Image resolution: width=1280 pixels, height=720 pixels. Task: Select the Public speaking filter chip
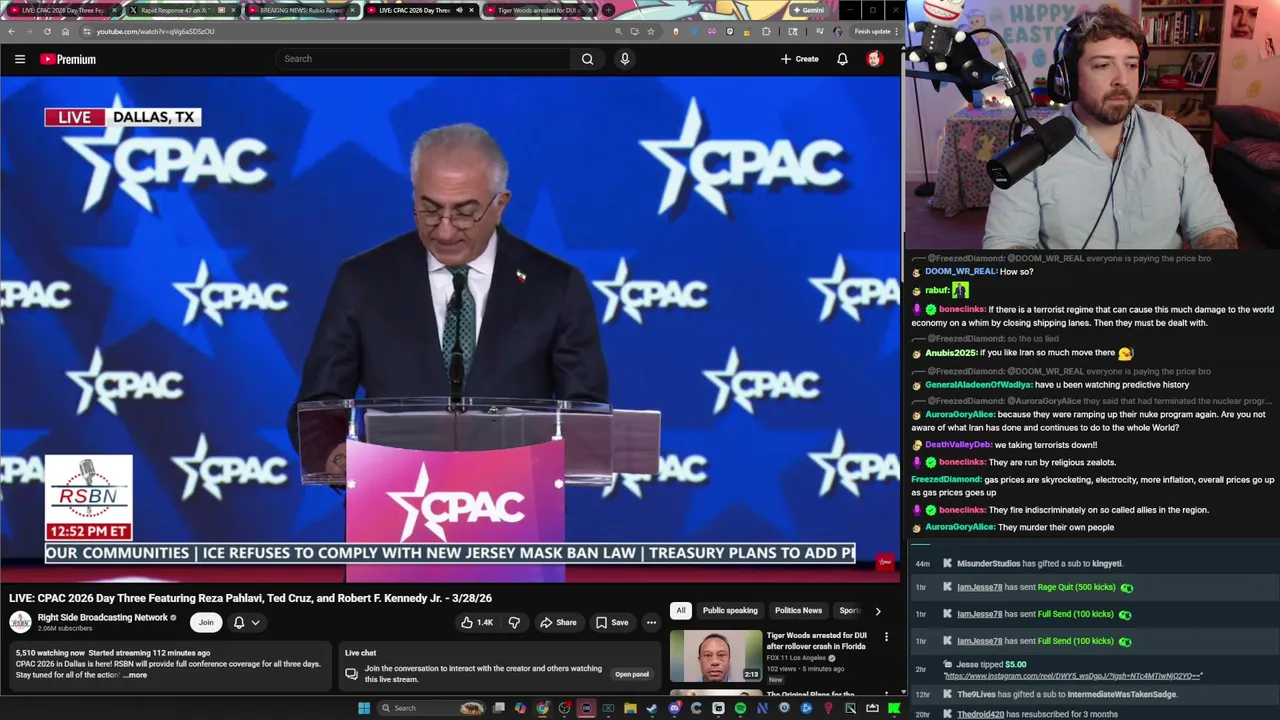730,610
